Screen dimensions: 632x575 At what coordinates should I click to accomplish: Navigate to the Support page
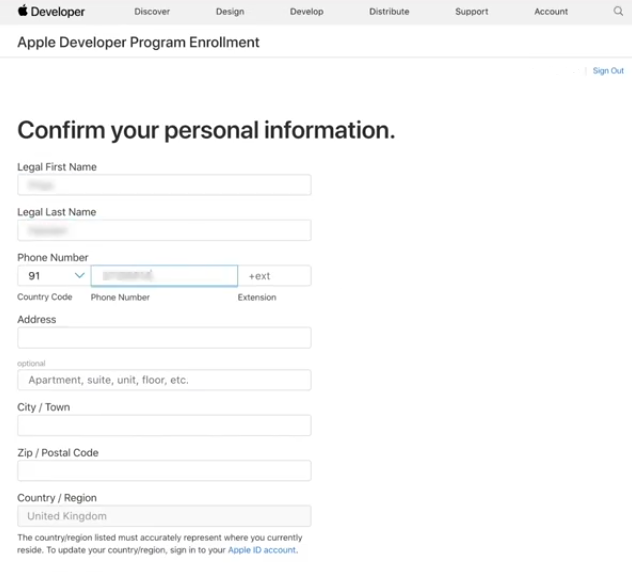pos(472,12)
